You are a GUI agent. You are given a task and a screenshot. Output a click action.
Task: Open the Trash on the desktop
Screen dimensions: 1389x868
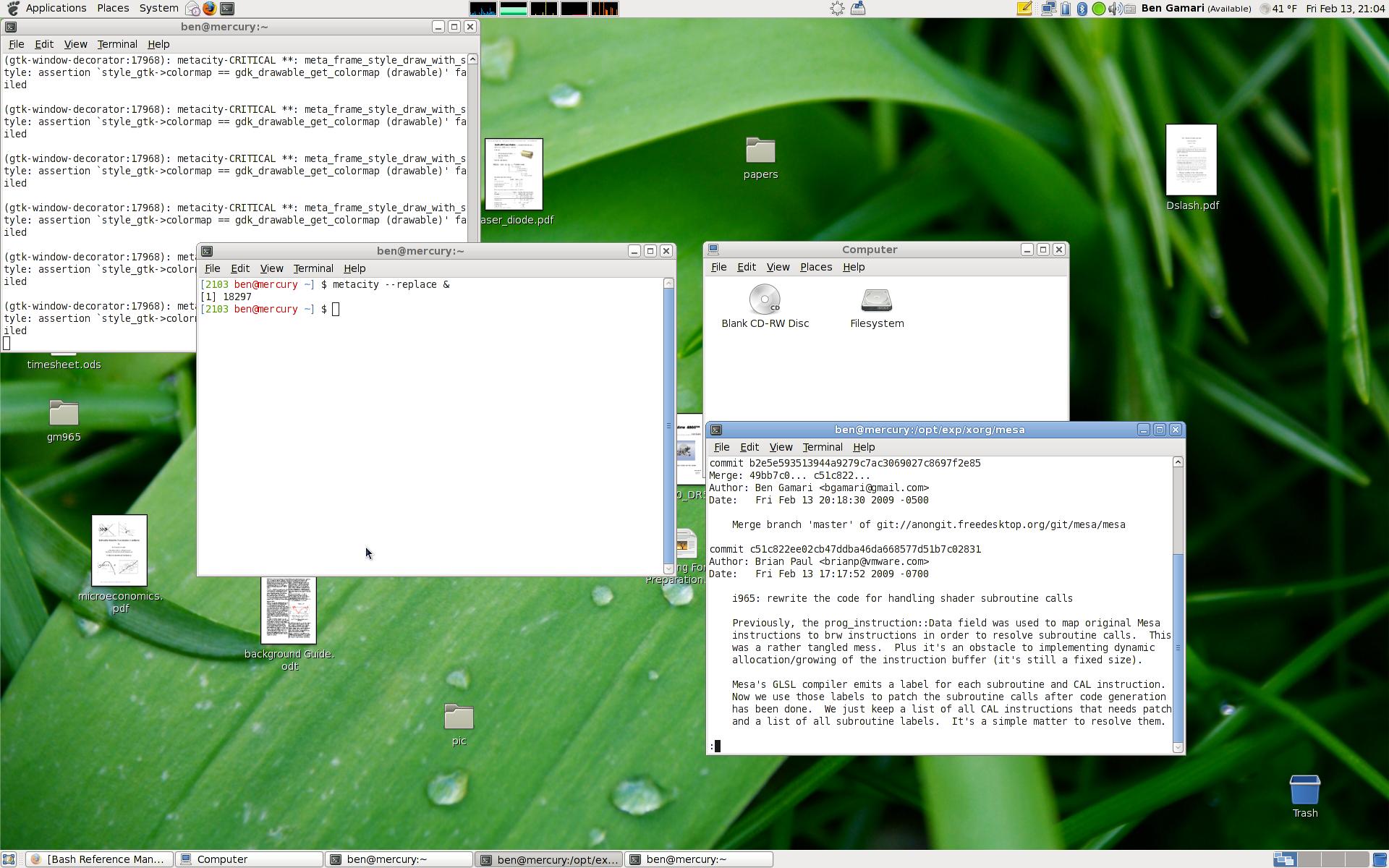coord(1304,791)
